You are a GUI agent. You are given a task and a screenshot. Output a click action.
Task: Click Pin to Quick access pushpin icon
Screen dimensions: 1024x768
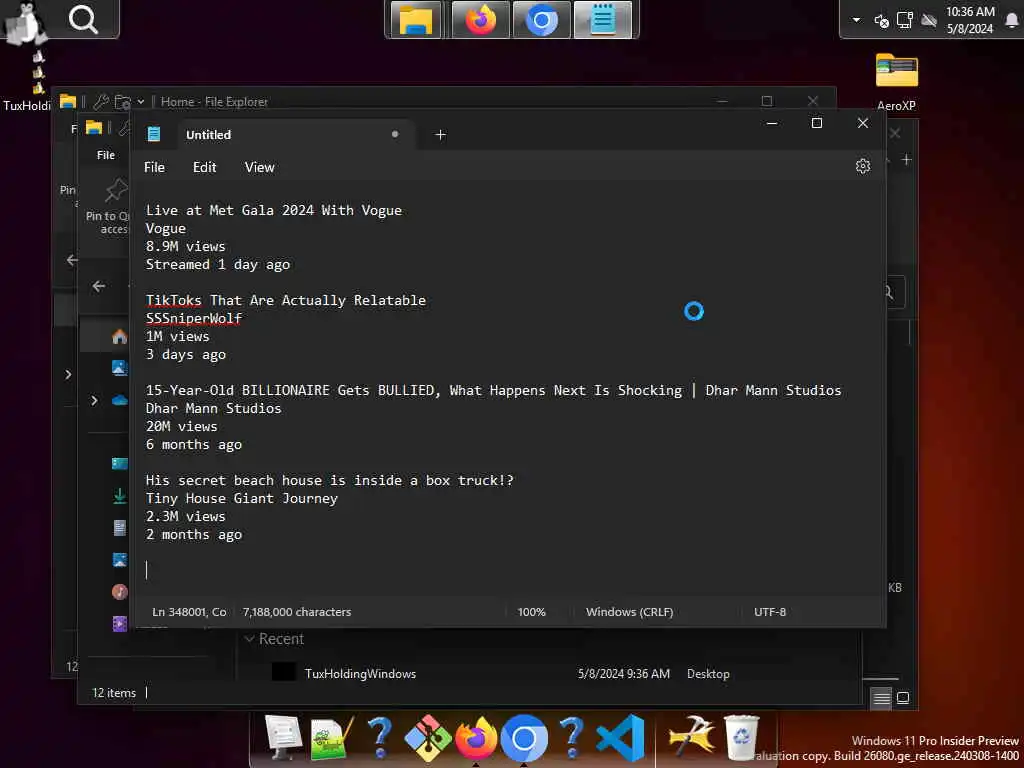coord(116,190)
